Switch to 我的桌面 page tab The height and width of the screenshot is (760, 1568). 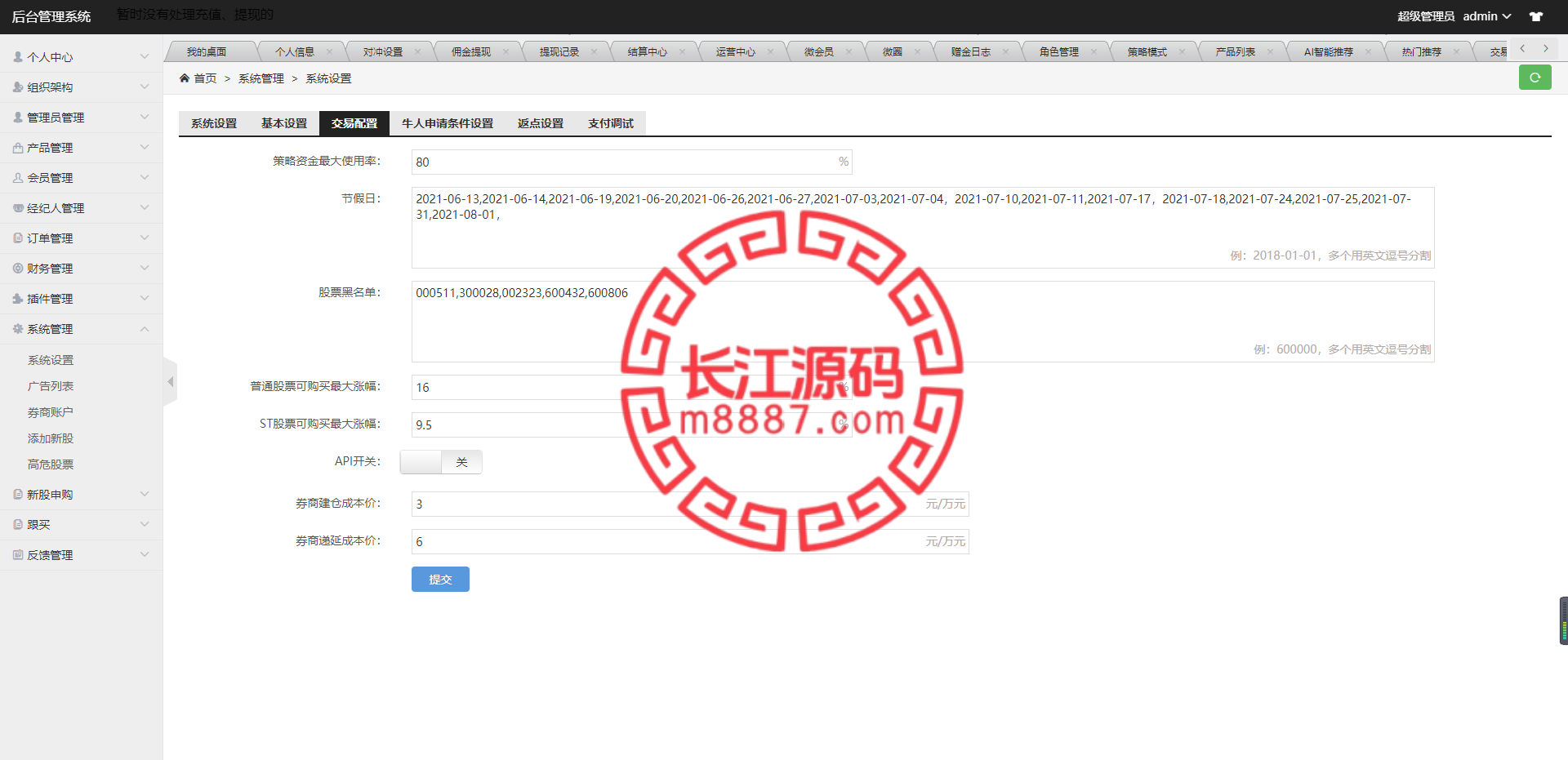coord(207,51)
